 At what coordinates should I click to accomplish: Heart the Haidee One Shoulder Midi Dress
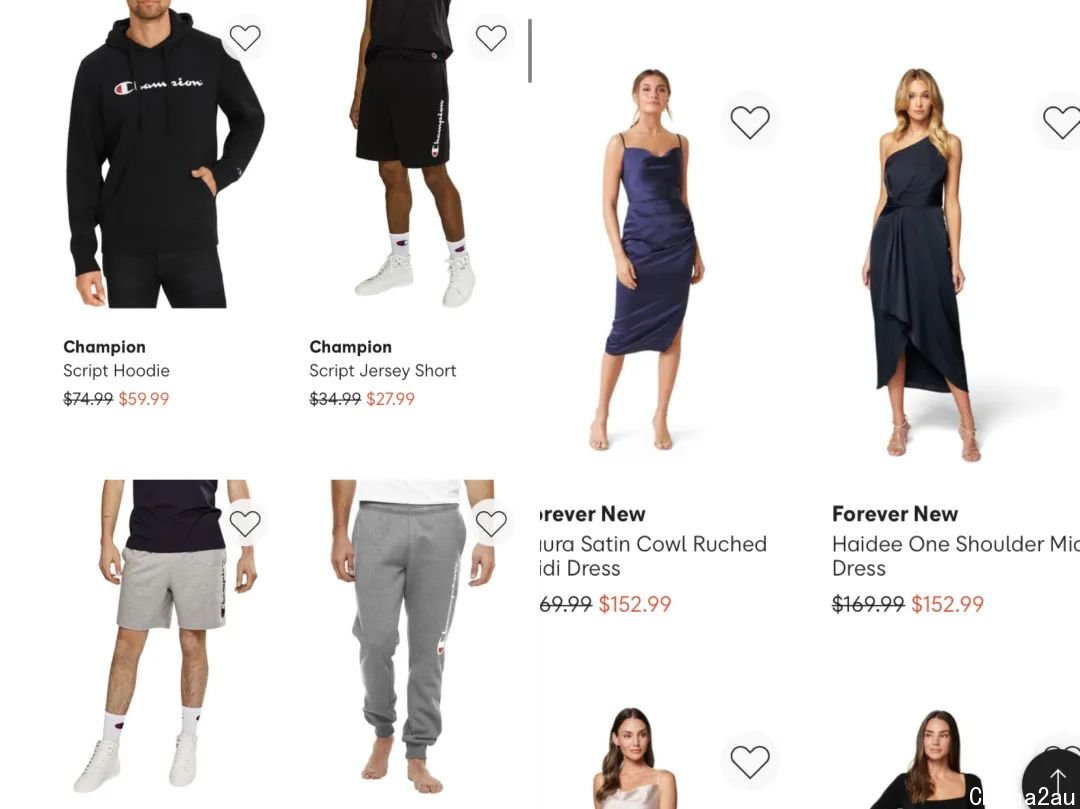coord(1061,121)
